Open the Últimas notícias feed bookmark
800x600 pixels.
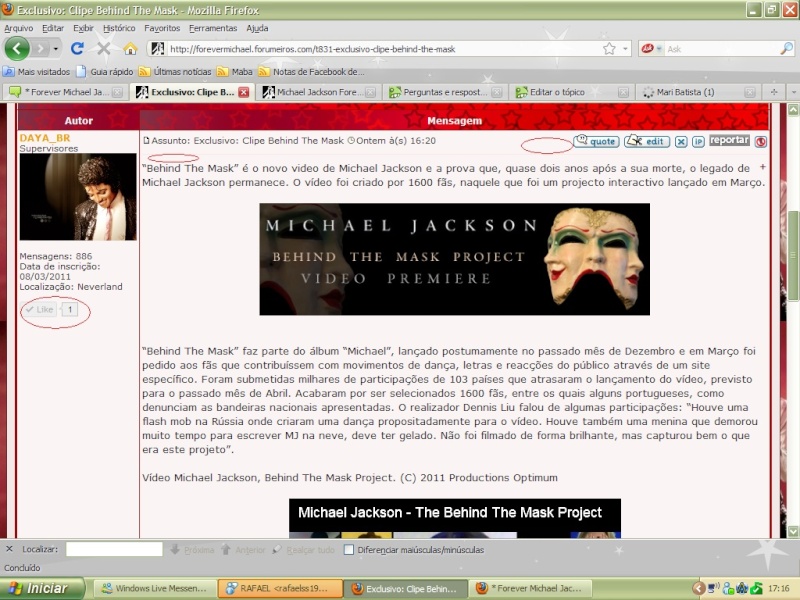pyautogui.click(x=175, y=71)
